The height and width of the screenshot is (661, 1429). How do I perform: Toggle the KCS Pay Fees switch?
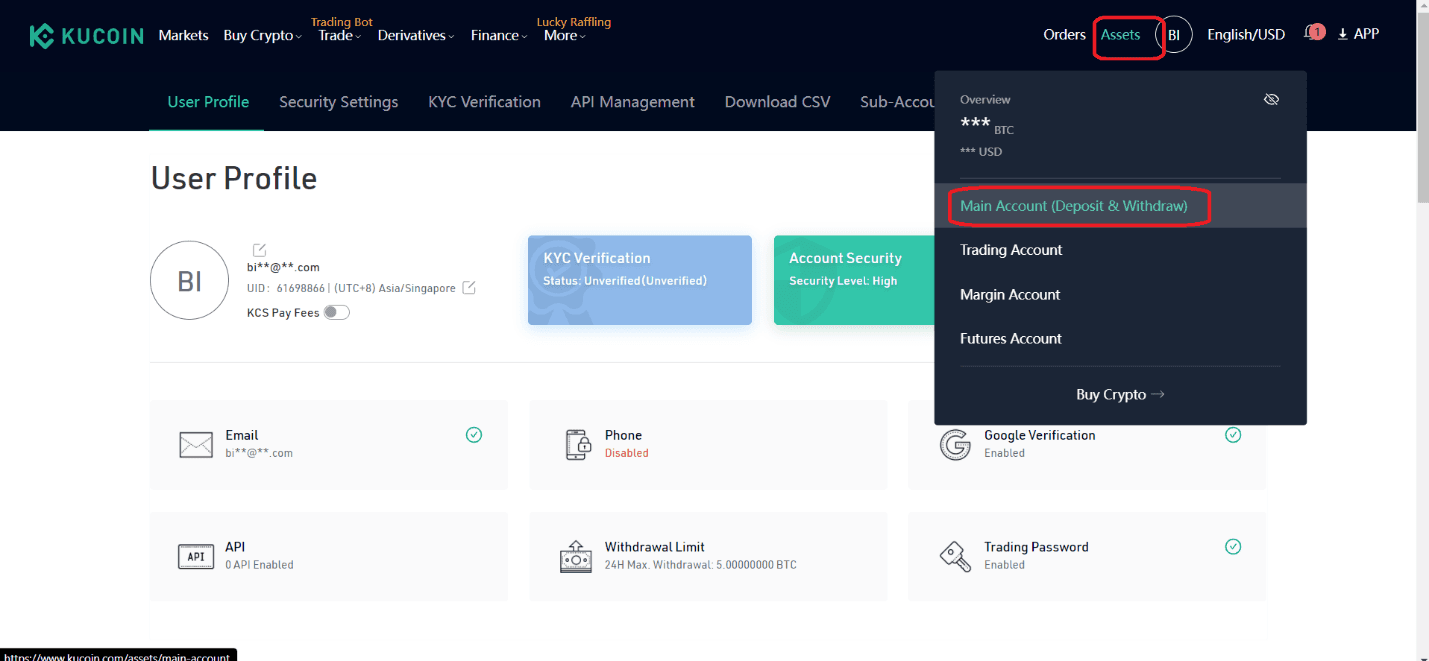click(337, 312)
